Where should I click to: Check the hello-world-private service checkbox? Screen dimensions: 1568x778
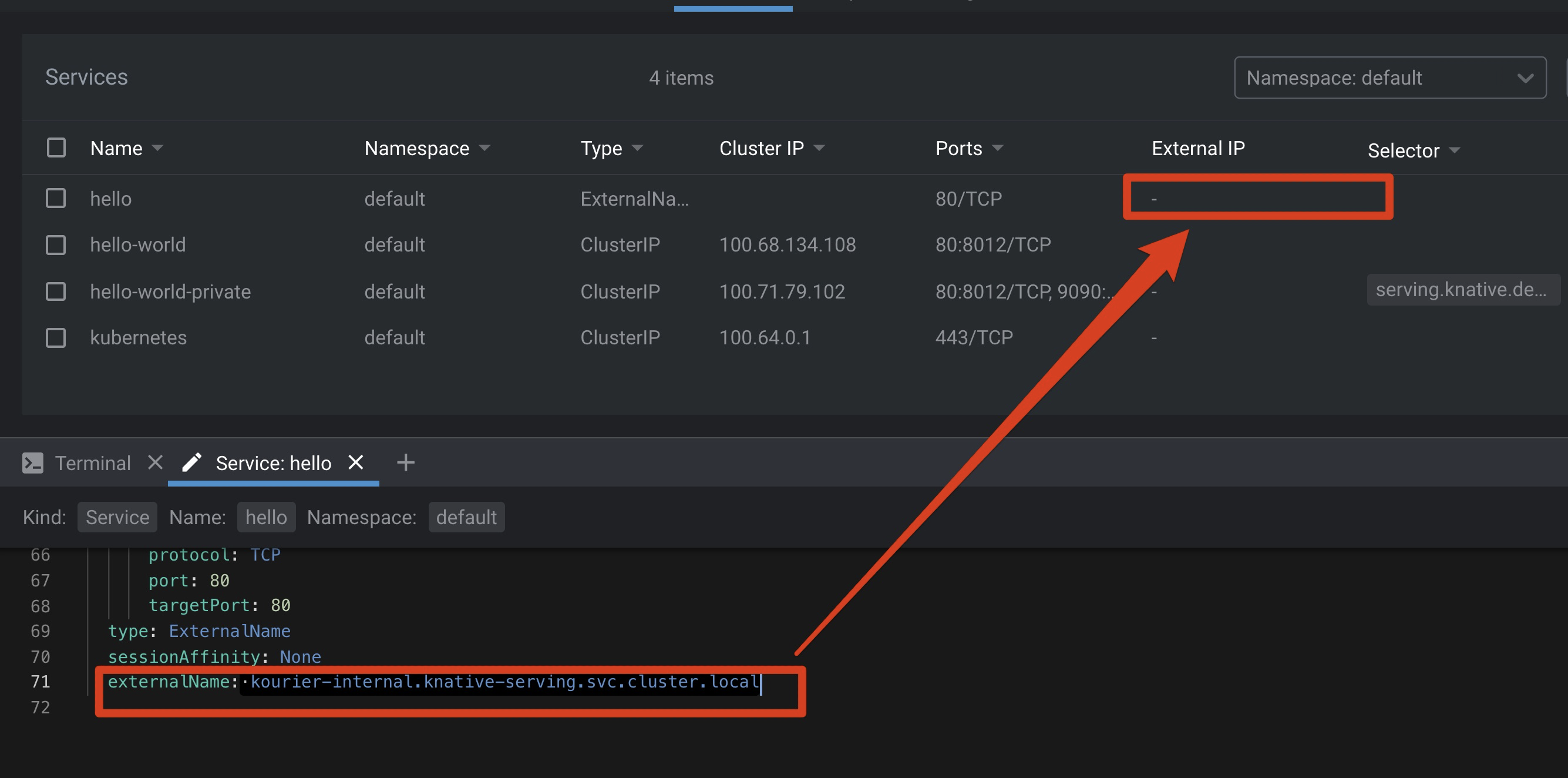(x=56, y=291)
